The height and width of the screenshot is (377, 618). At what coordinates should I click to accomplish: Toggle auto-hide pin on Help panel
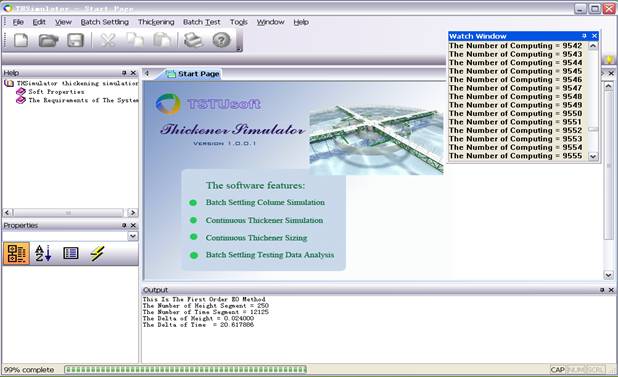click(124, 73)
